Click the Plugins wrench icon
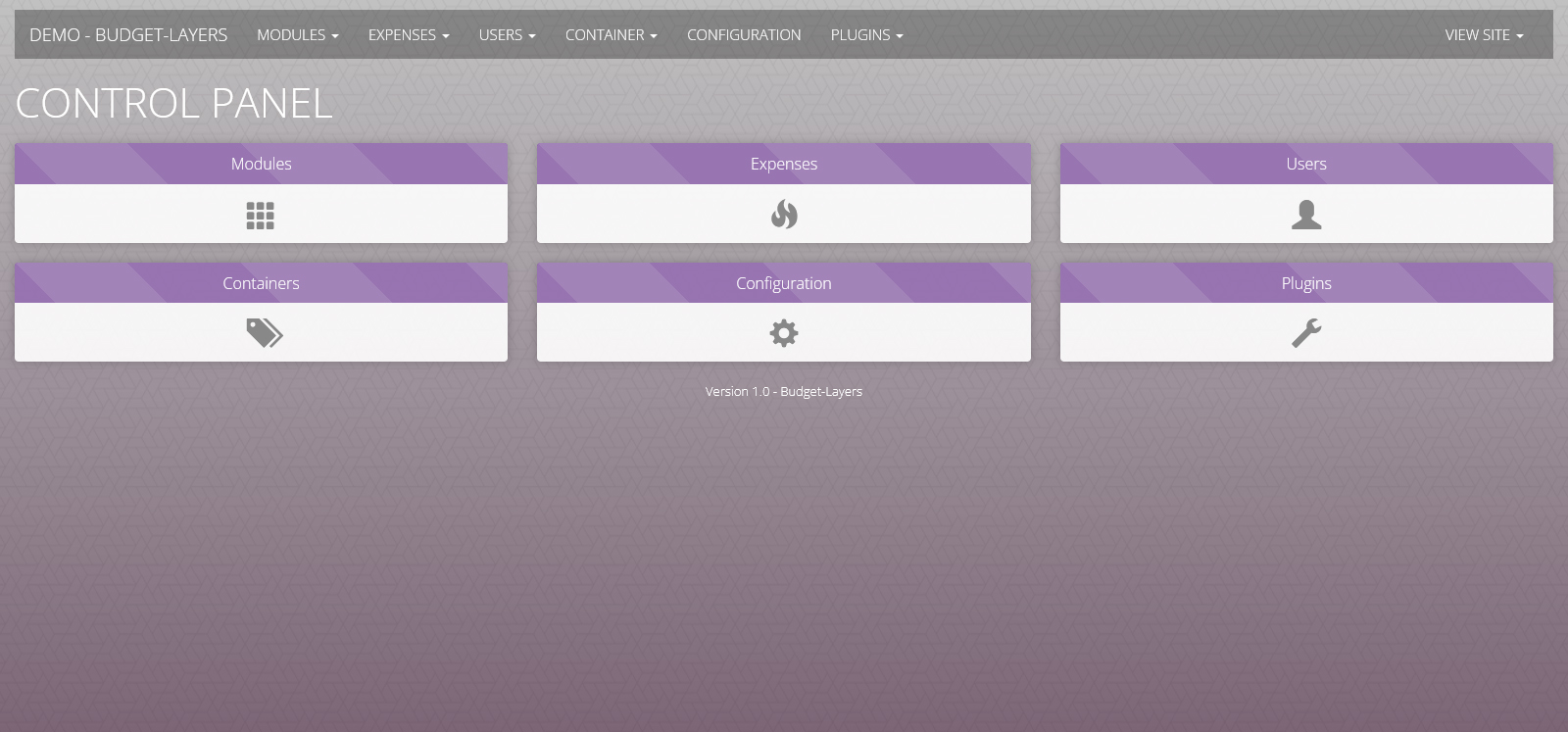The height and width of the screenshot is (732, 1568). coord(1306,333)
